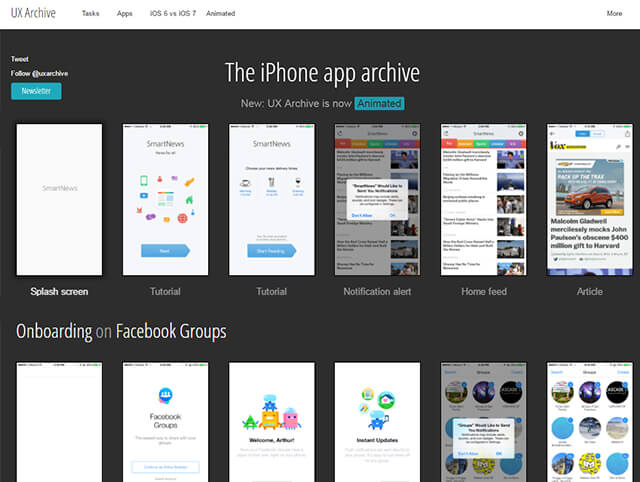
Task: Open the Vox Article screenshot thumbnail
Action: [590, 200]
